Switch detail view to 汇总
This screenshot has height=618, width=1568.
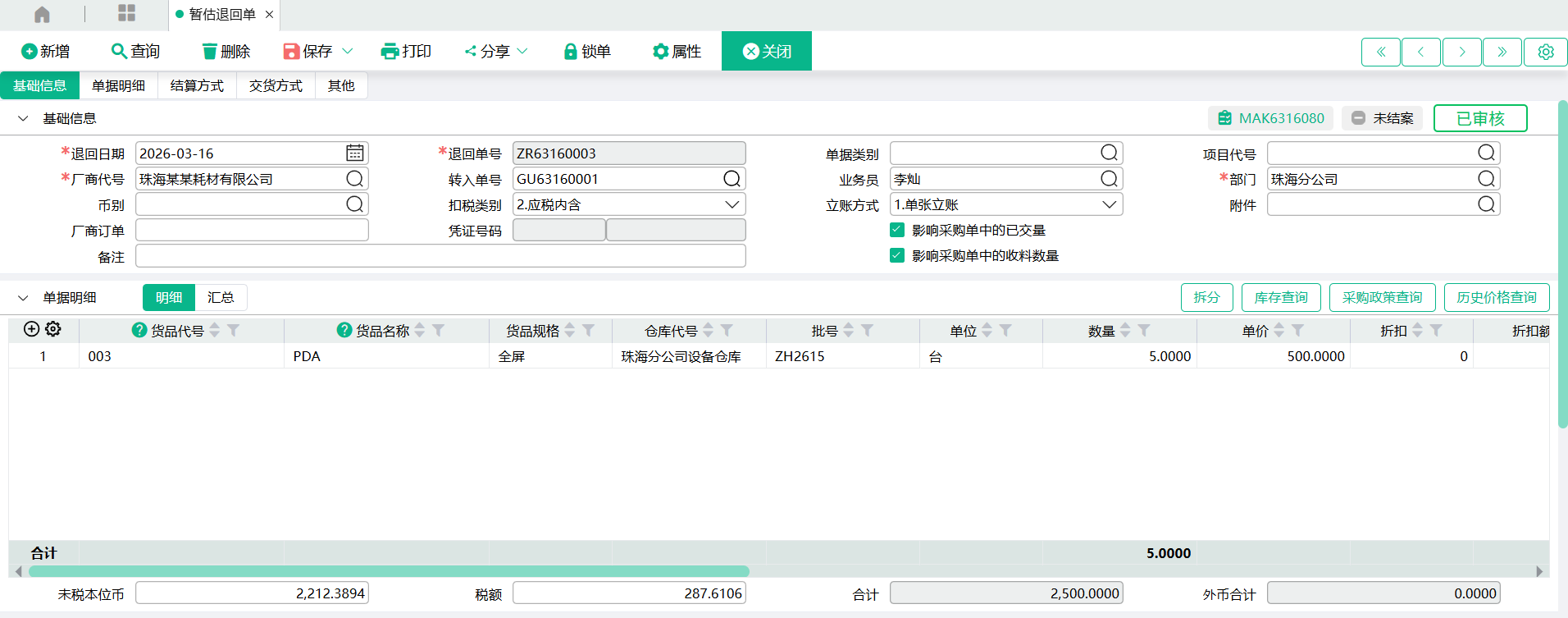pos(221,298)
